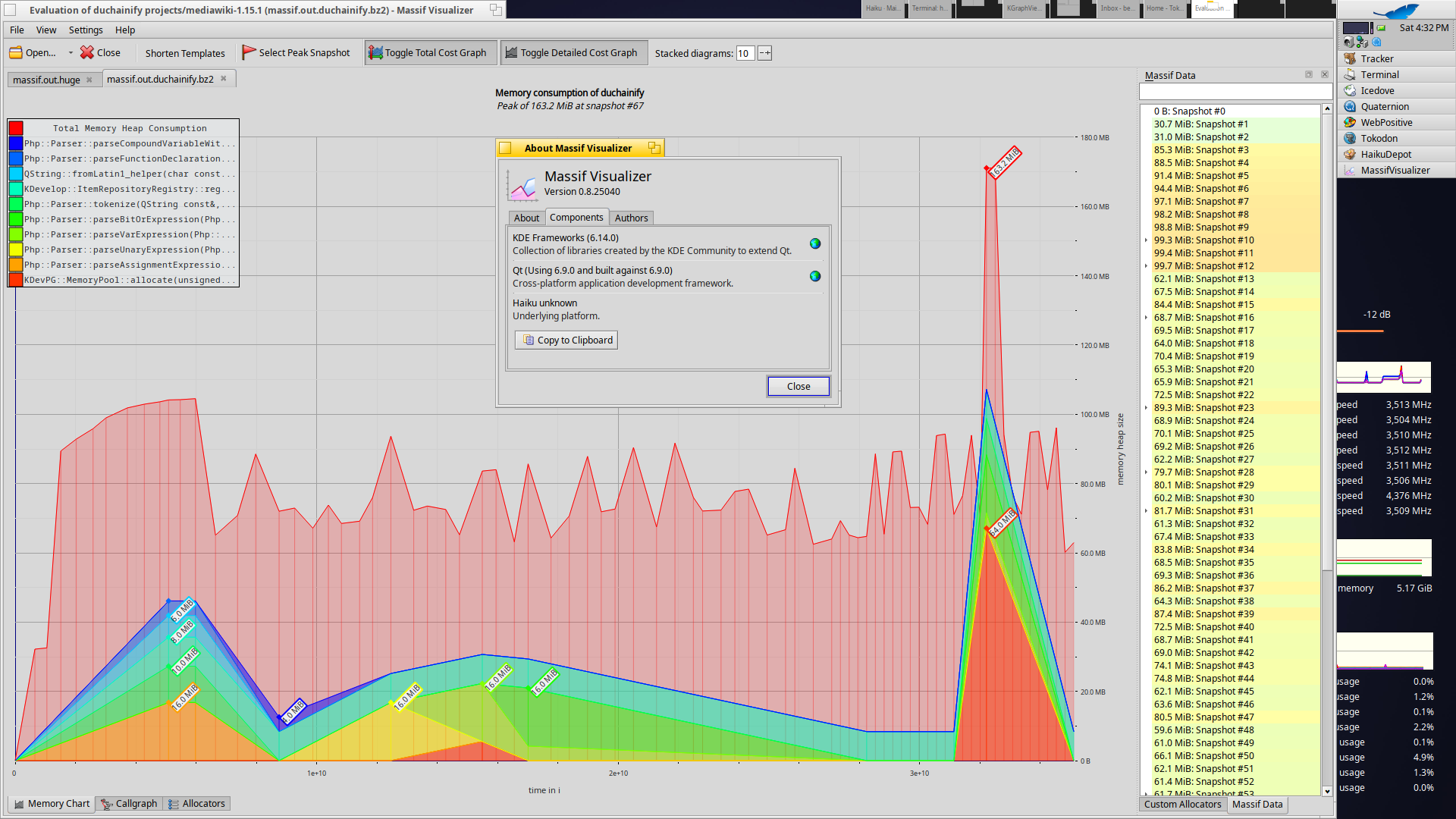Open the recent files dropdown arrow
This screenshot has width=1456, height=819.
click(x=71, y=53)
